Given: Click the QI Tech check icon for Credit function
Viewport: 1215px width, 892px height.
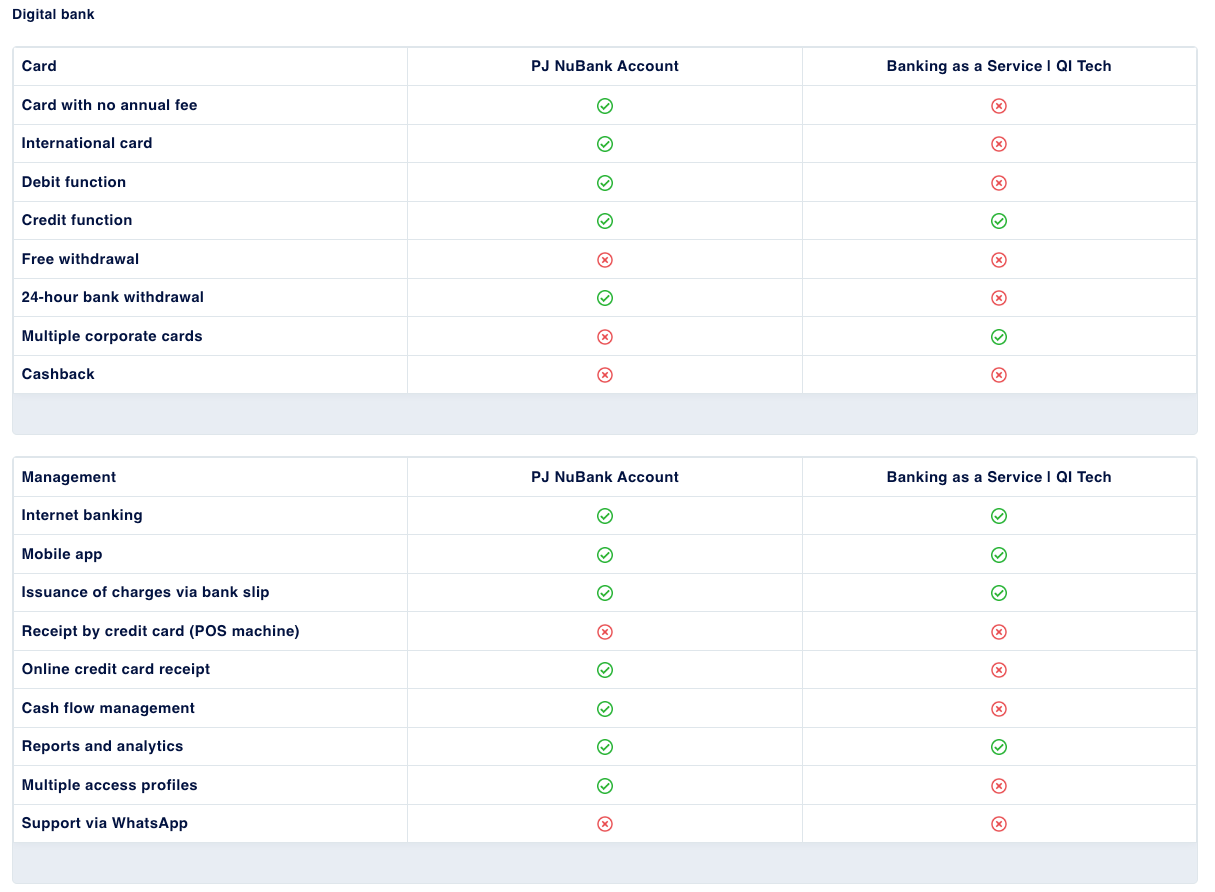Looking at the screenshot, I should pyautogui.click(x=999, y=221).
